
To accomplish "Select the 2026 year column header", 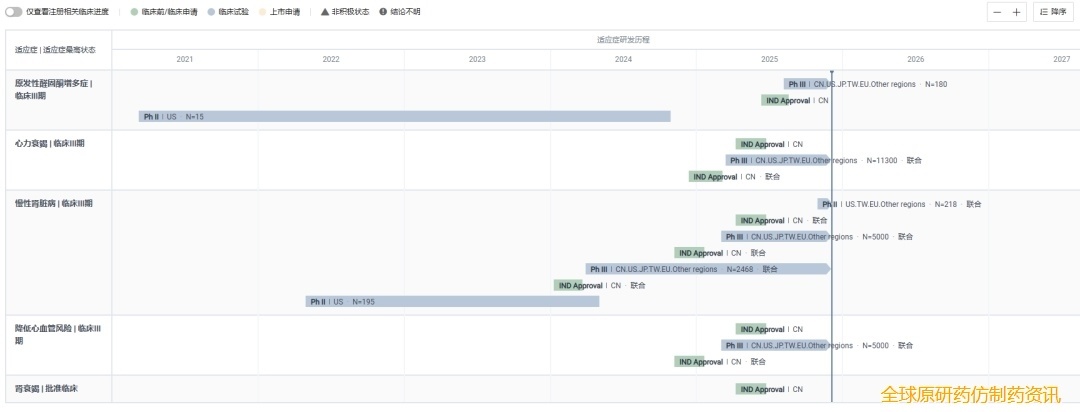I will tap(915, 59).
